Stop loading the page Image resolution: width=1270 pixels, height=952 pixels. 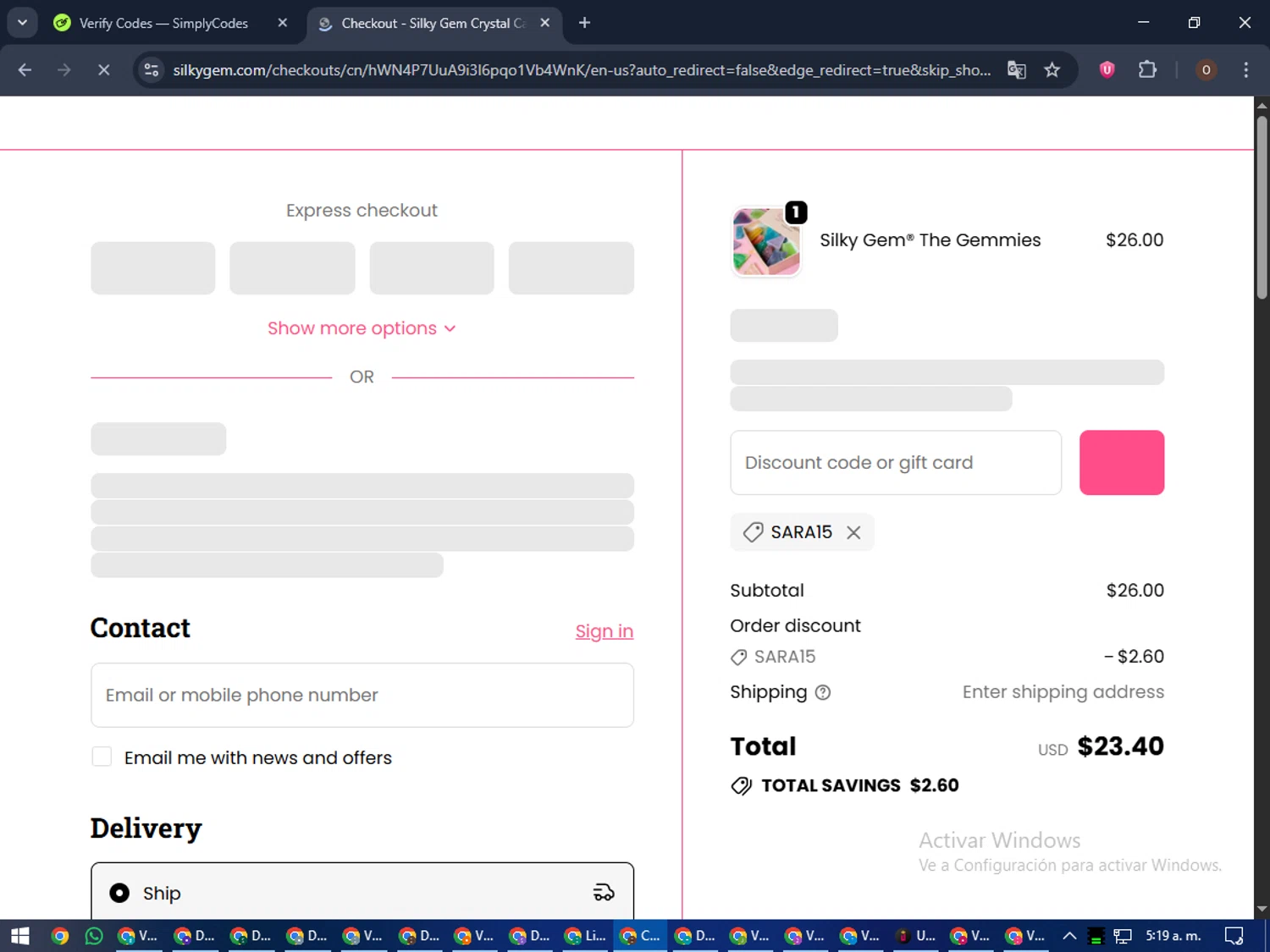pos(103,70)
